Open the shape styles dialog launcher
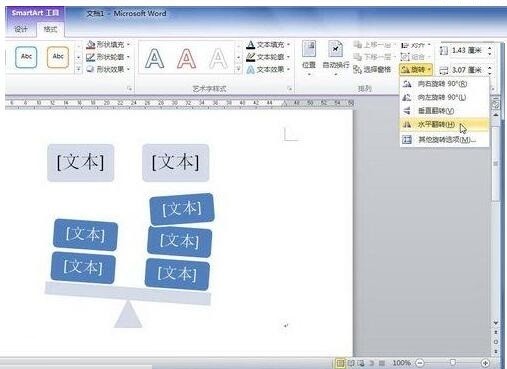 [129, 89]
